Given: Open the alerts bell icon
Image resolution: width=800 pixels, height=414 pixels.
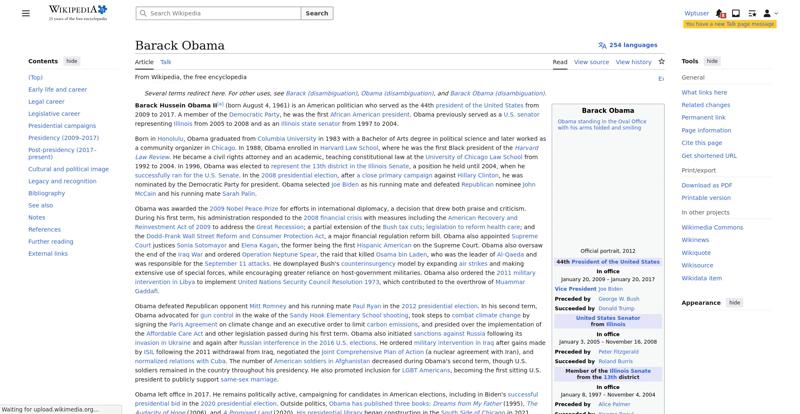Looking at the screenshot, I should click(721, 14).
